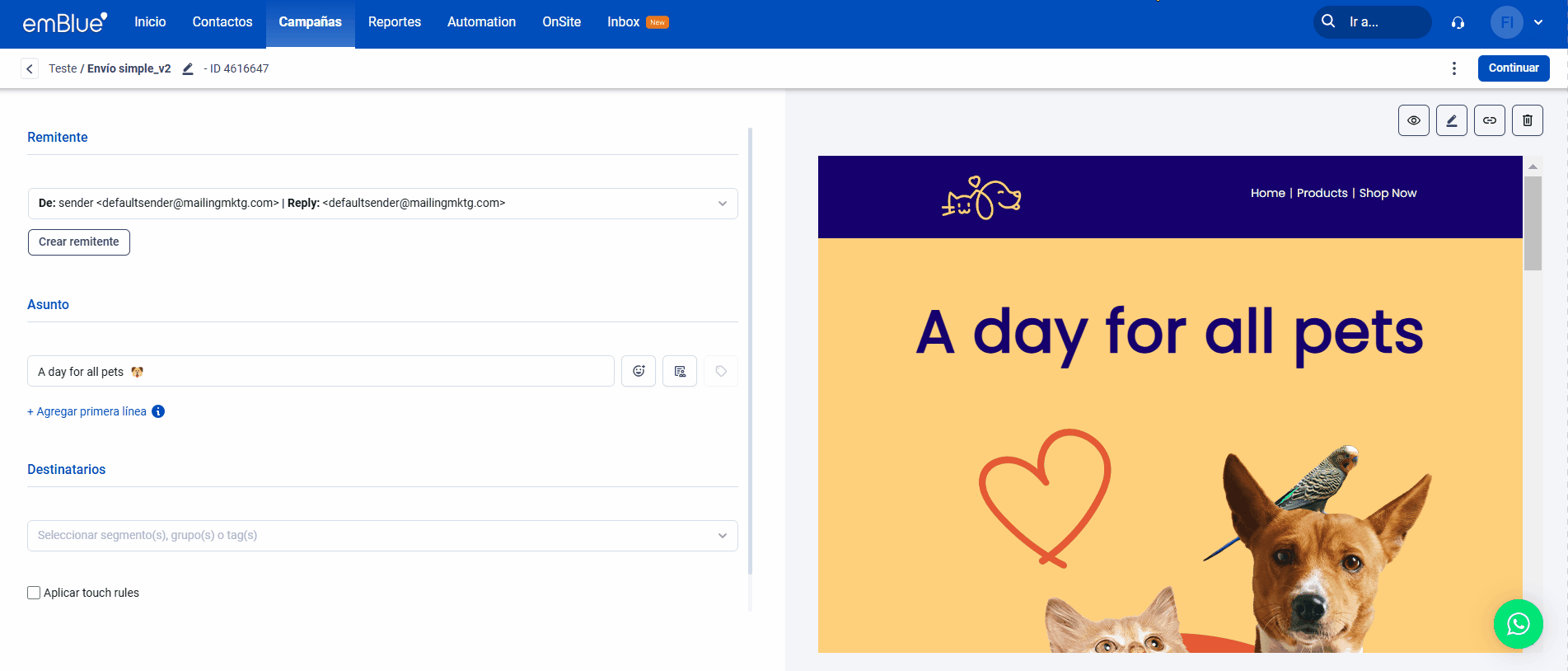Open the three-dot options menu

coord(1454,68)
